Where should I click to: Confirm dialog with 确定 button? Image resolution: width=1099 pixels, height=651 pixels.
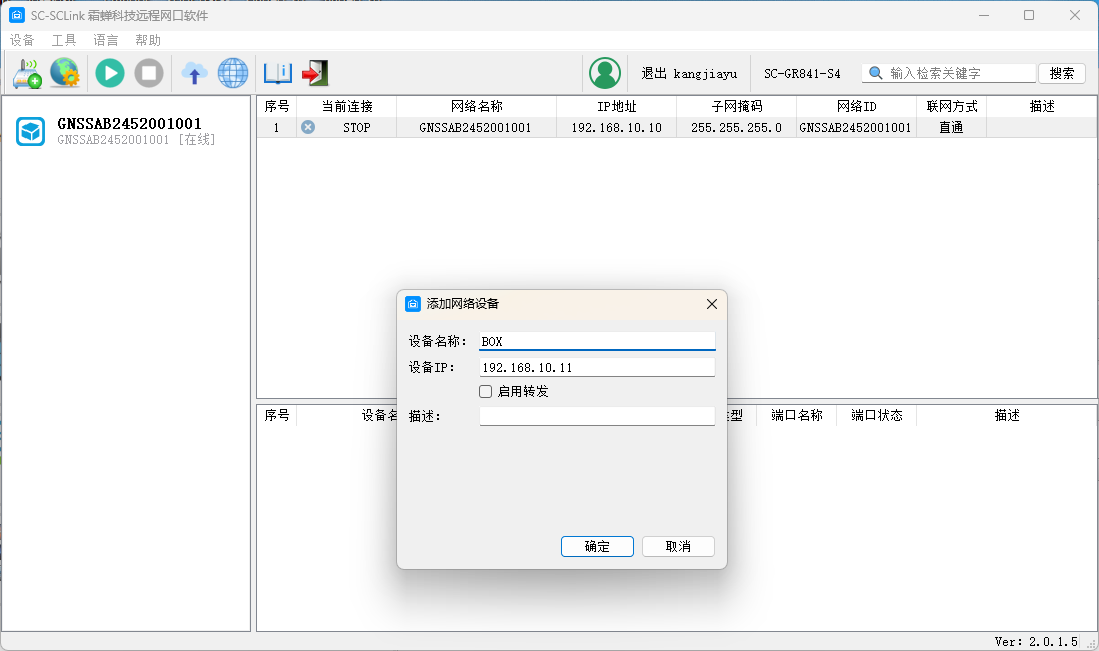click(x=597, y=546)
